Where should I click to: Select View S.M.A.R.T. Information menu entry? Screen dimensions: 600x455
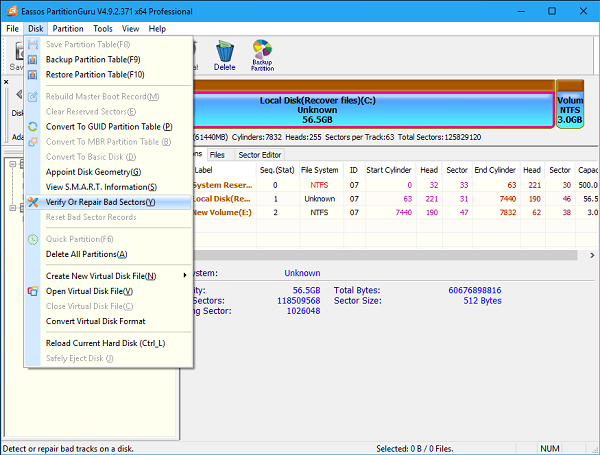point(99,187)
